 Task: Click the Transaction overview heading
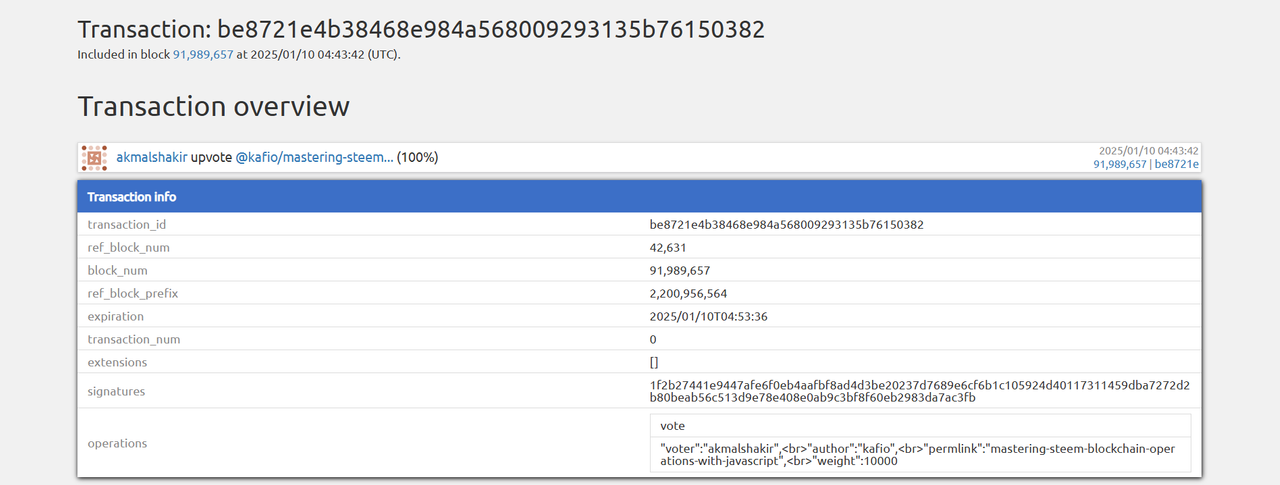pyautogui.click(x=214, y=106)
